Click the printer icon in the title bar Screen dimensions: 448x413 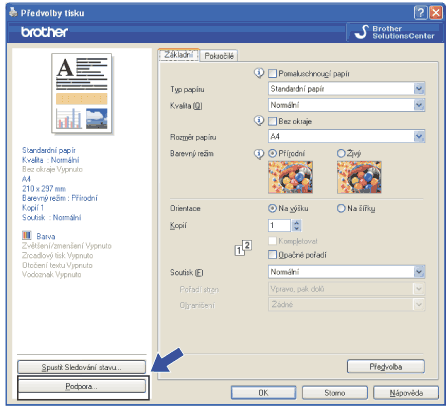[13, 12]
